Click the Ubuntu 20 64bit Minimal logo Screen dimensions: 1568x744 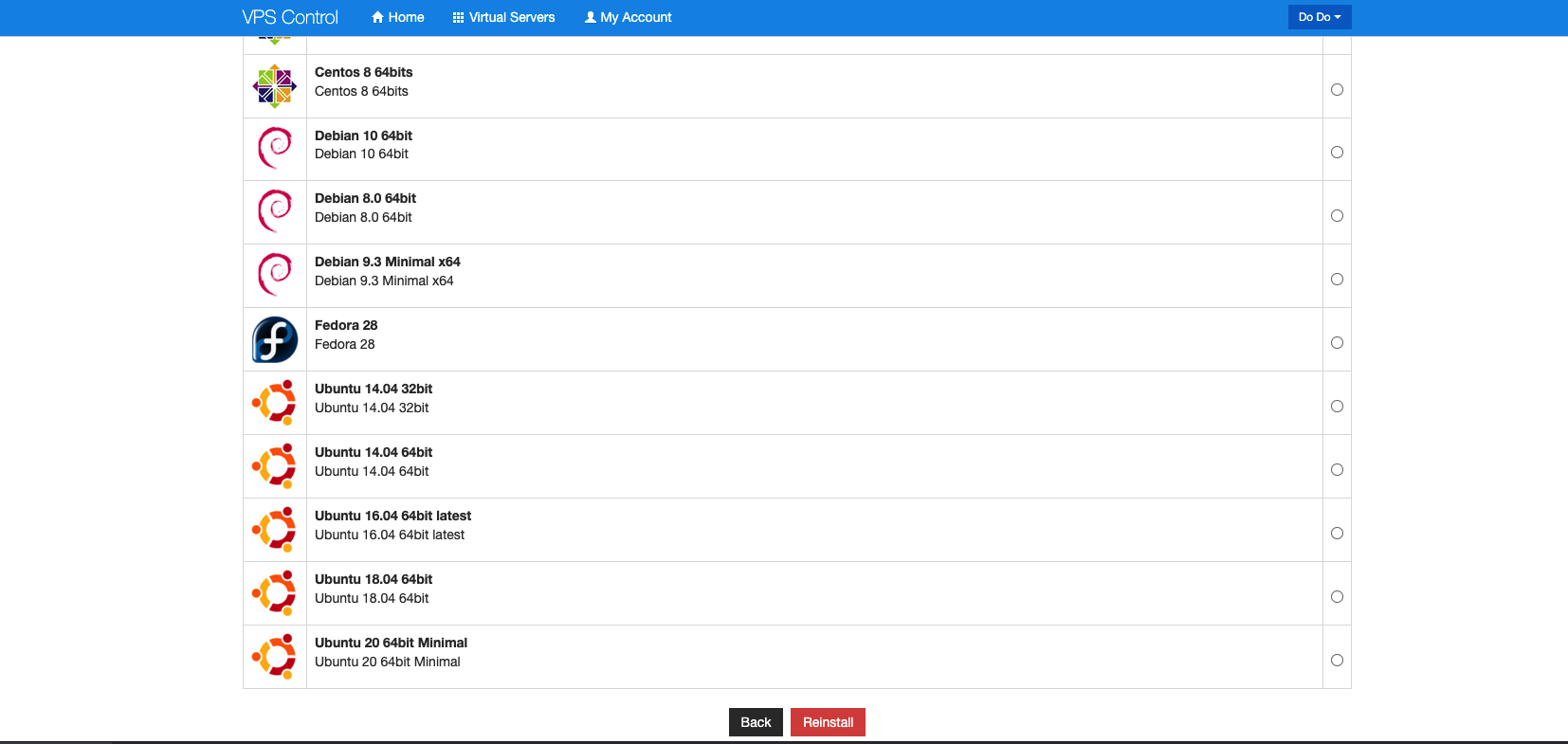click(275, 657)
